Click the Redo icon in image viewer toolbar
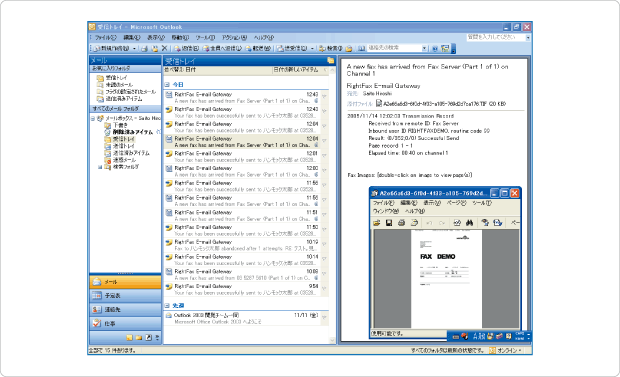 point(442,223)
